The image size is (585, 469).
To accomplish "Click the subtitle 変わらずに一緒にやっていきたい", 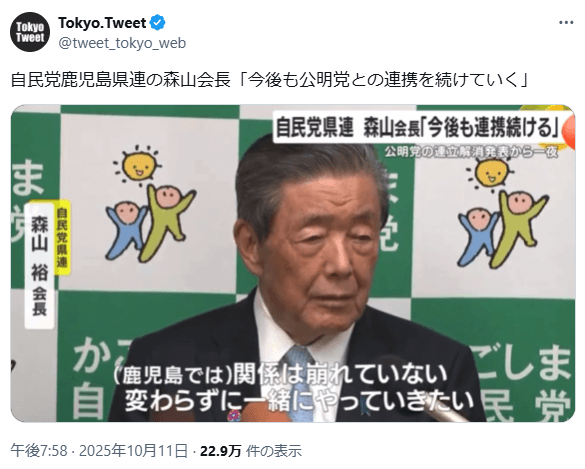I will pyautogui.click(x=300, y=400).
